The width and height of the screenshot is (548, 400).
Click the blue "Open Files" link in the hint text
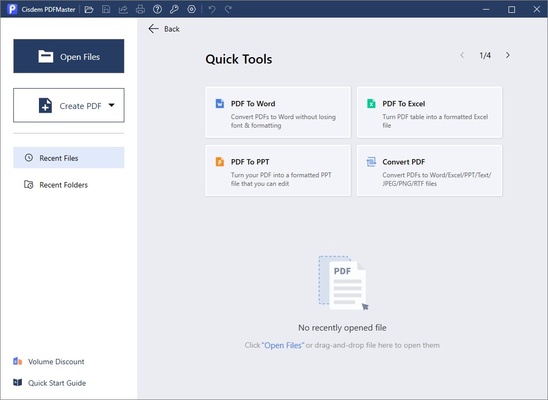(x=283, y=345)
